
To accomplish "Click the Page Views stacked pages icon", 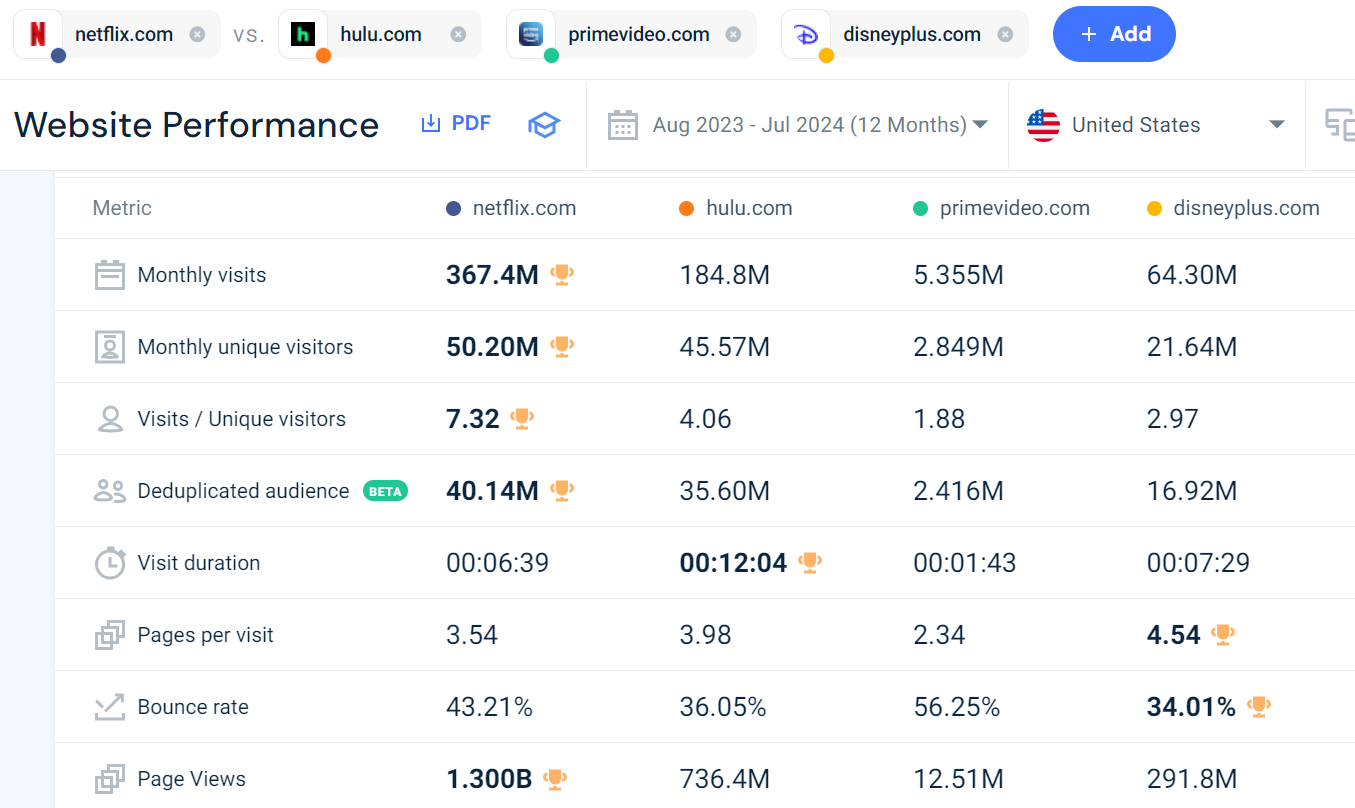I will pos(109,779).
